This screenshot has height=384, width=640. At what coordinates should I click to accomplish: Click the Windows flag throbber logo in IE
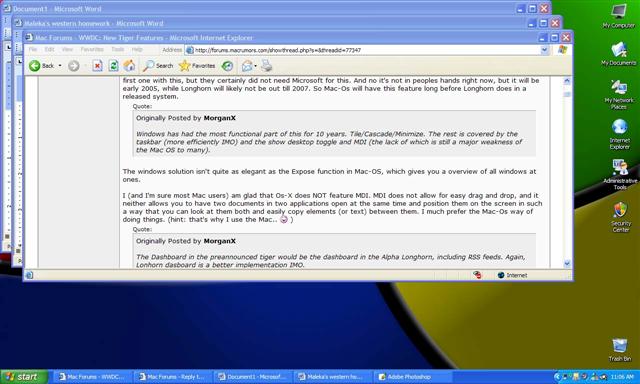[x=563, y=49]
